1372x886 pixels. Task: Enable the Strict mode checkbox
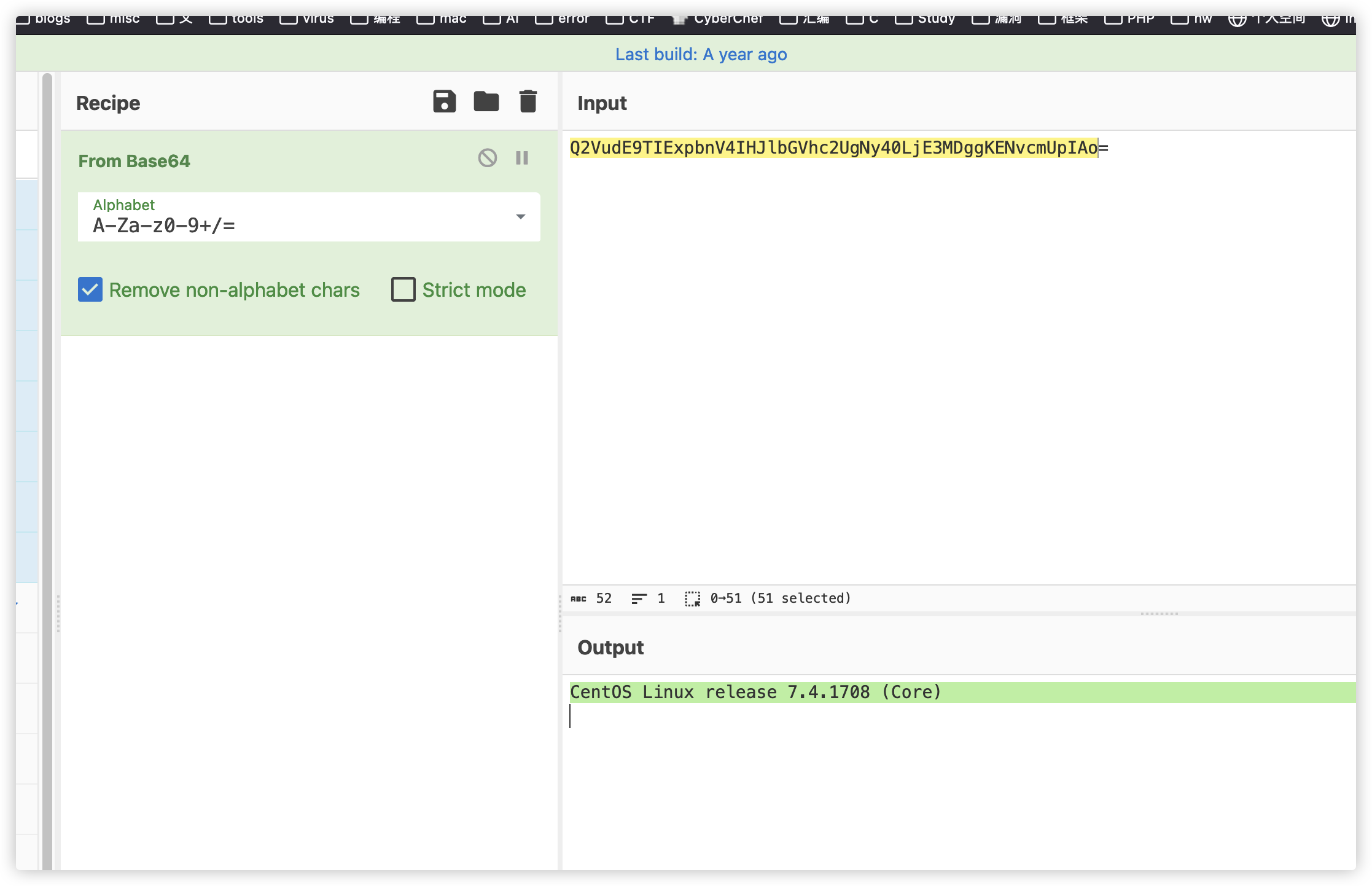403,289
